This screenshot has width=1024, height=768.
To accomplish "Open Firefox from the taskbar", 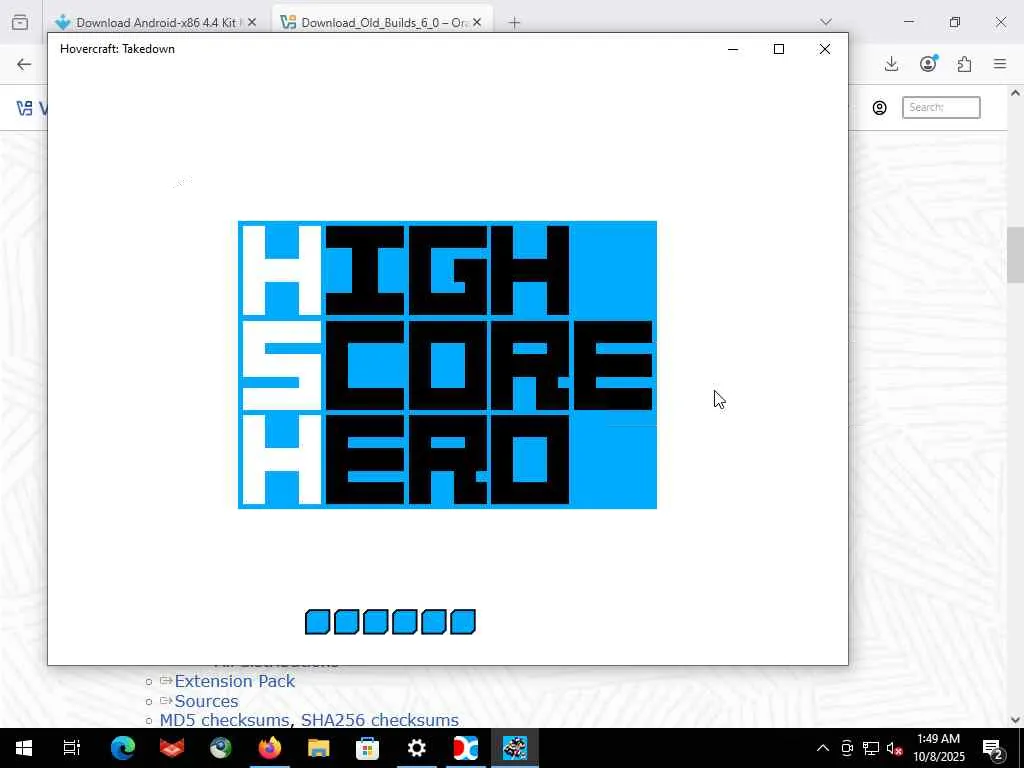I will (270, 748).
